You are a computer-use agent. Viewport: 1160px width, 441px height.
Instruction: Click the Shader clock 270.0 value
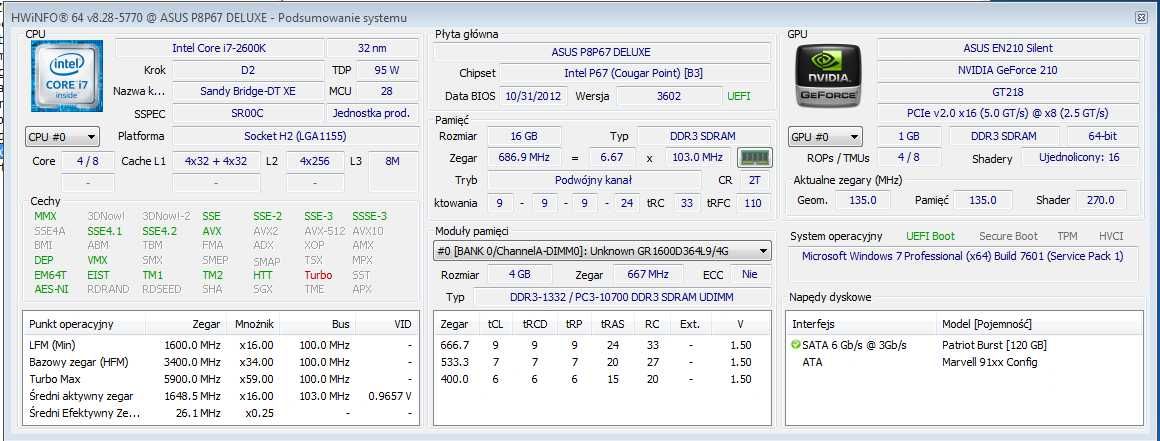pyautogui.click(x=1102, y=200)
